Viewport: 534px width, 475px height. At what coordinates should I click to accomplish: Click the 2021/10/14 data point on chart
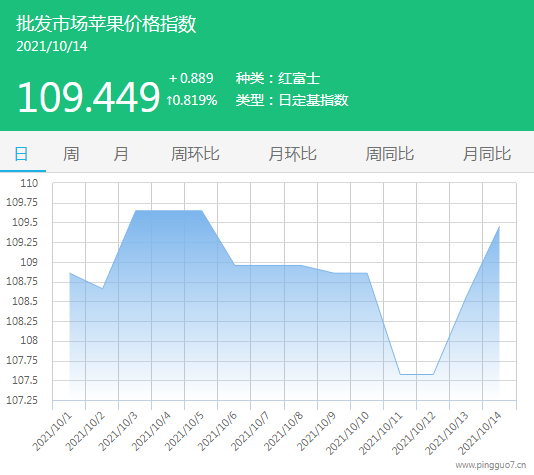(499, 226)
